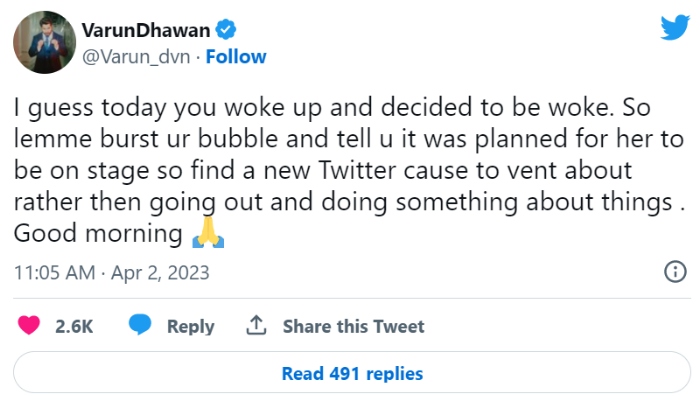The width and height of the screenshot is (700, 411).
Task: Select Share this Tweet
Action: point(353,326)
